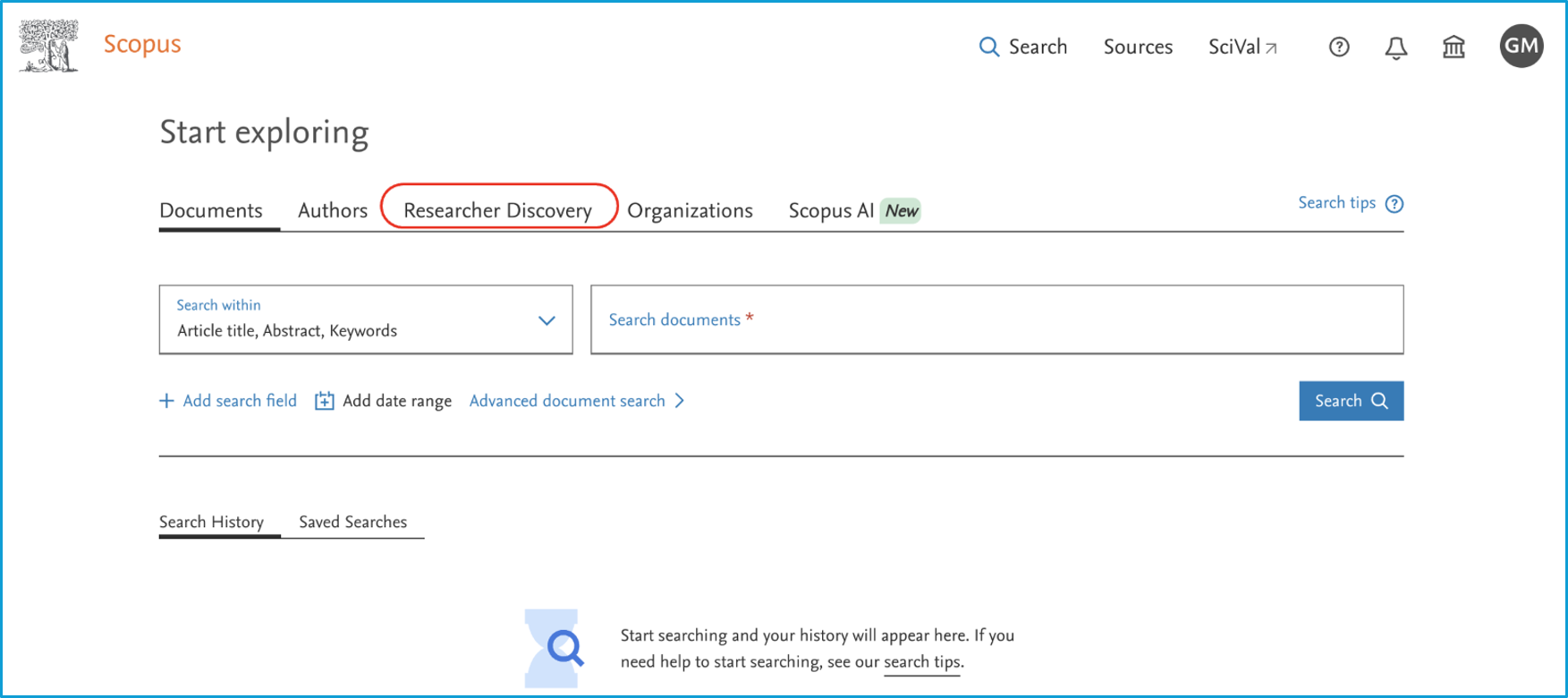The image size is (1568, 698).
Task: Click the New badge beside Scopus AI
Action: pos(901,211)
